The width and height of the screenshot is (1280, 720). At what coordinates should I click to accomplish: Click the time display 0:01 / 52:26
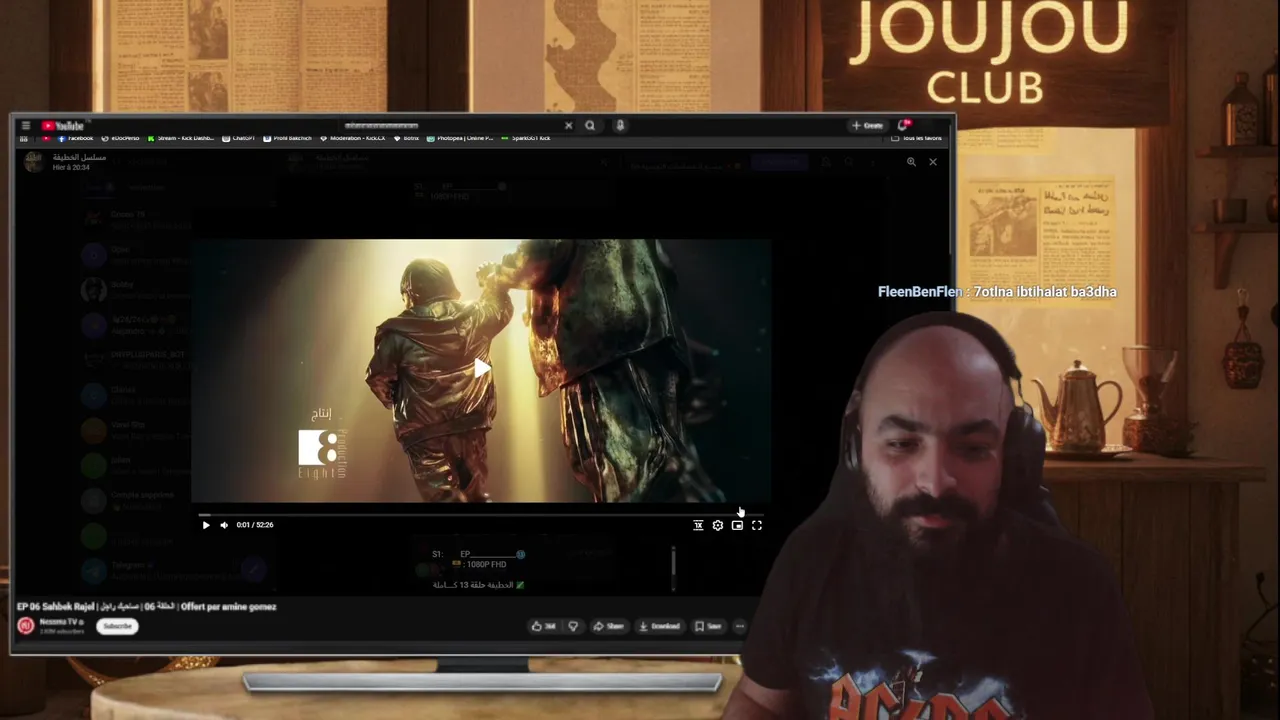coord(255,525)
